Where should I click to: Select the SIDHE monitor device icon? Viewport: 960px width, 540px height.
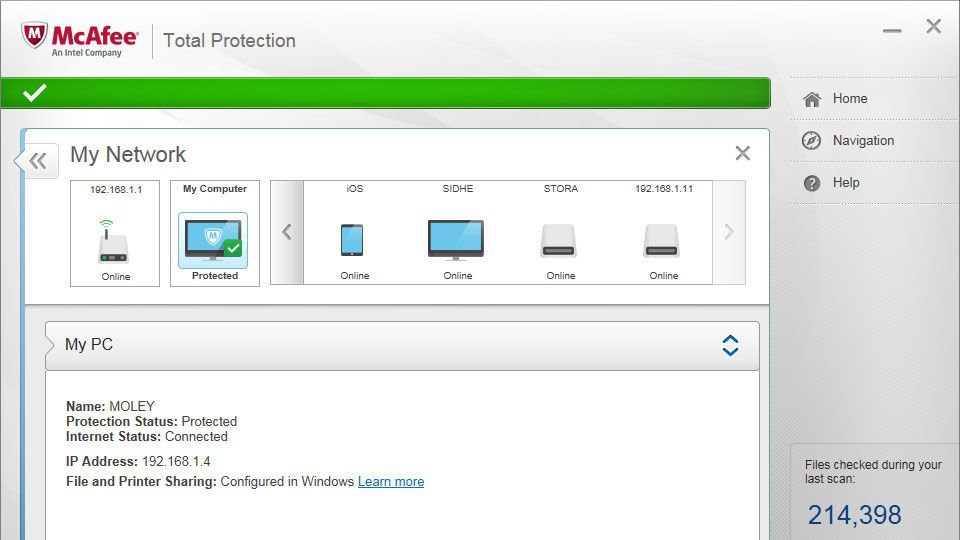[456, 240]
